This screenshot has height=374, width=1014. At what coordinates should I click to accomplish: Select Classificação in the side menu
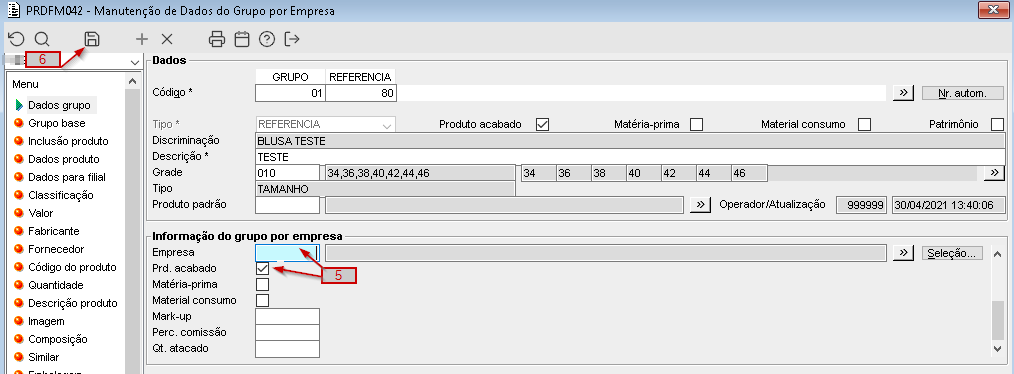point(61,195)
